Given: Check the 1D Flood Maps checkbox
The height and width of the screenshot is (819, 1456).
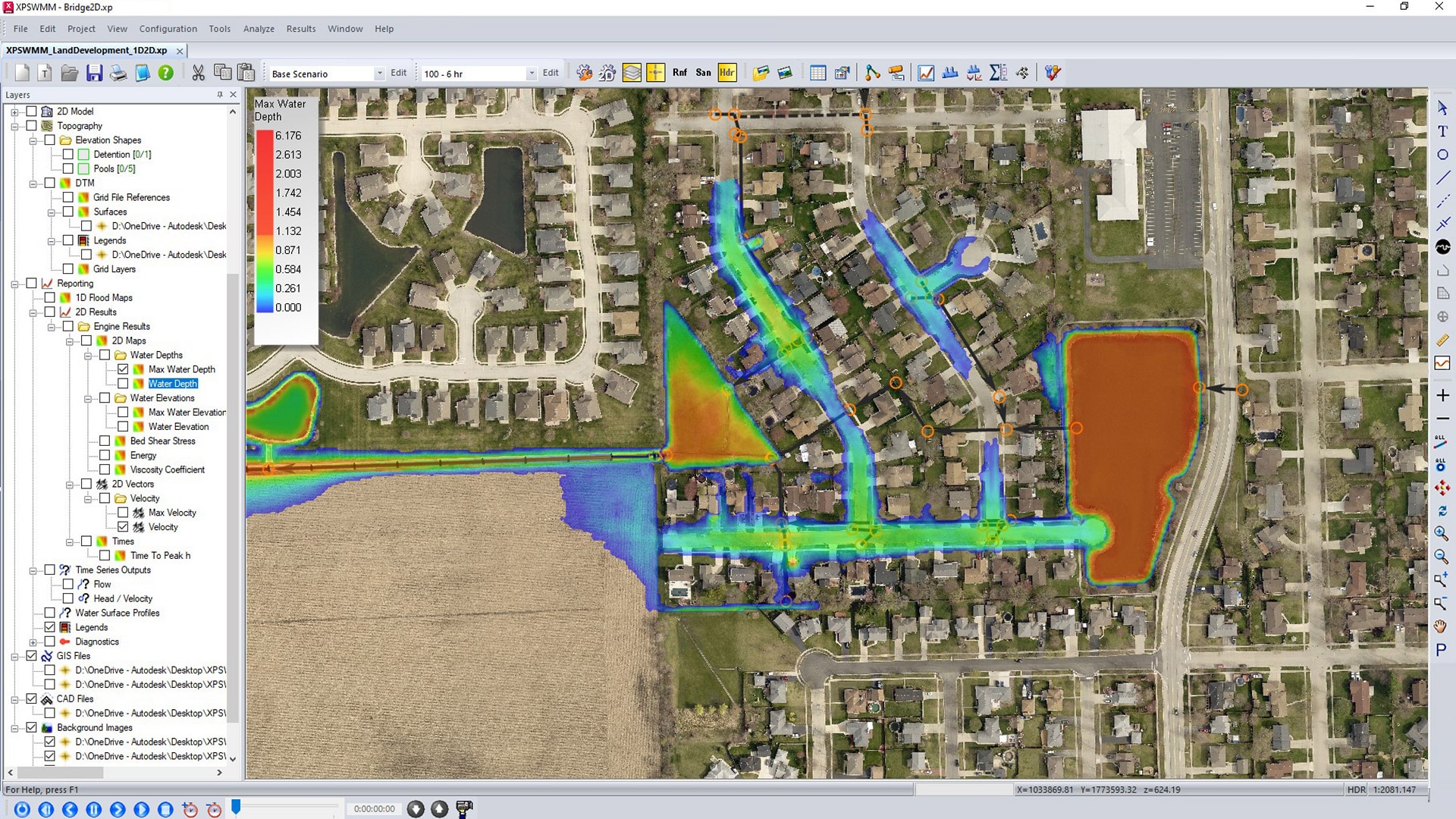Looking at the screenshot, I should point(50,298).
